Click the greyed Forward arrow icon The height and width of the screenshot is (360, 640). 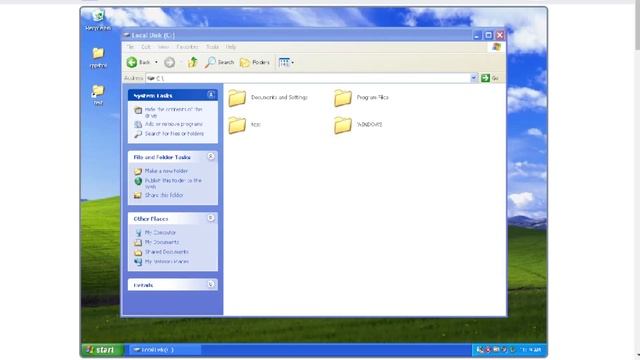(169, 62)
